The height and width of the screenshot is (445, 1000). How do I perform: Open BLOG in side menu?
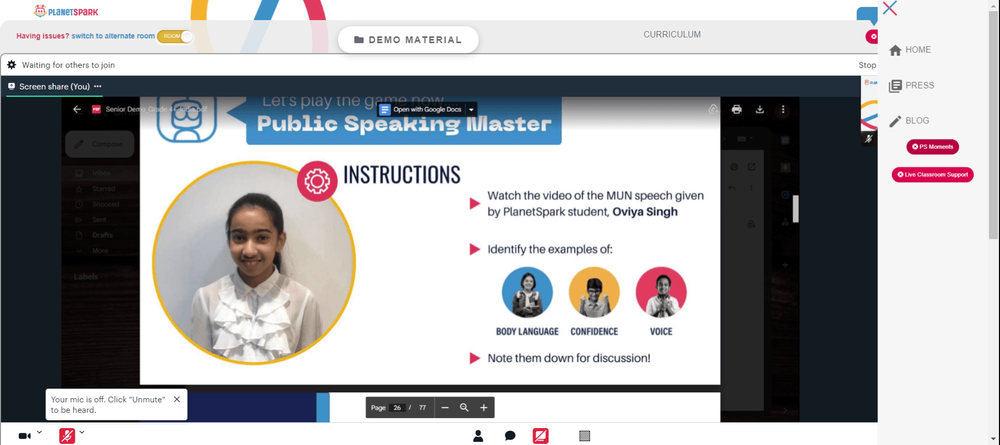(x=909, y=120)
